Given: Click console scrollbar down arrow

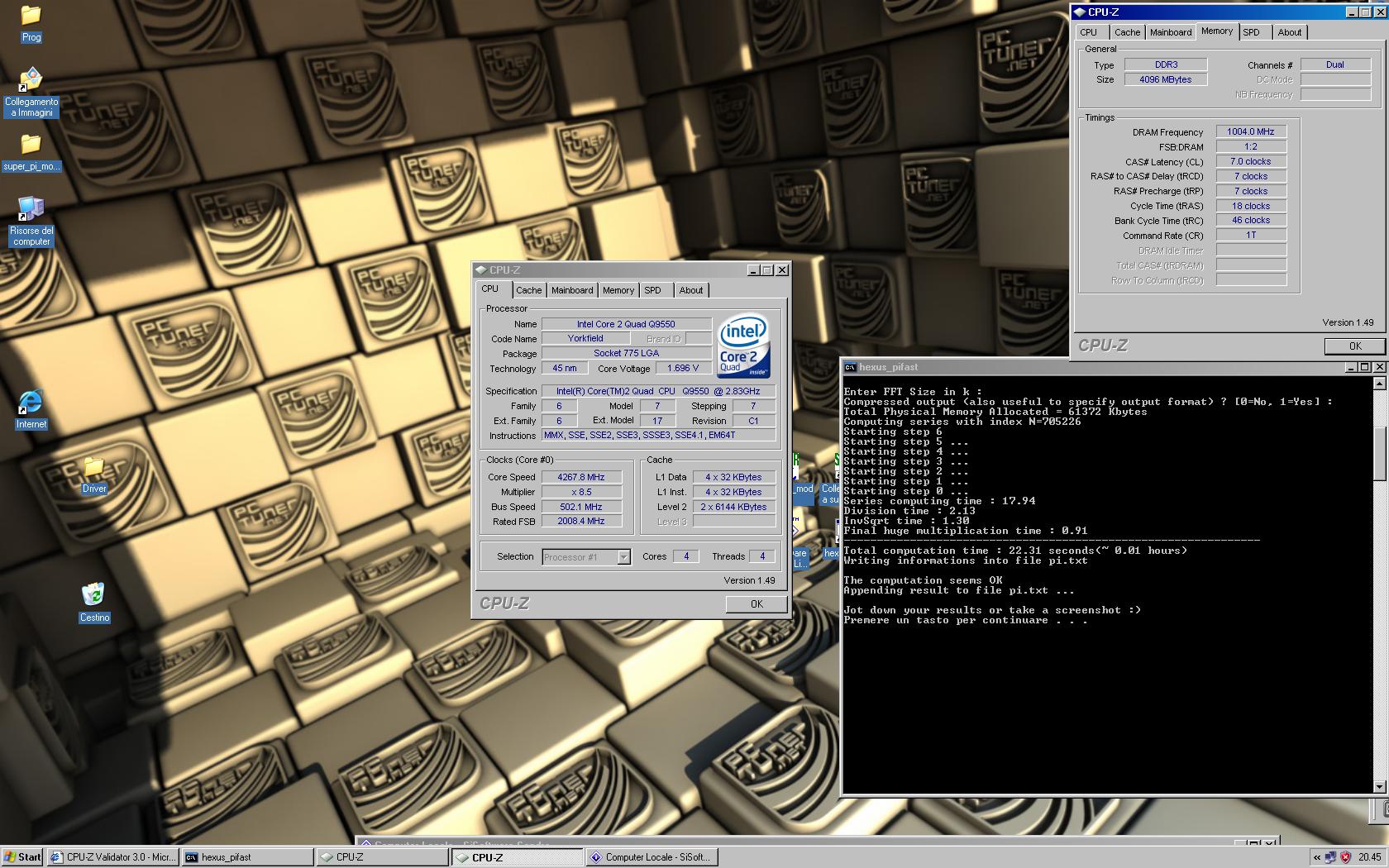Looking at the screenshot, I should [1378, 787].
